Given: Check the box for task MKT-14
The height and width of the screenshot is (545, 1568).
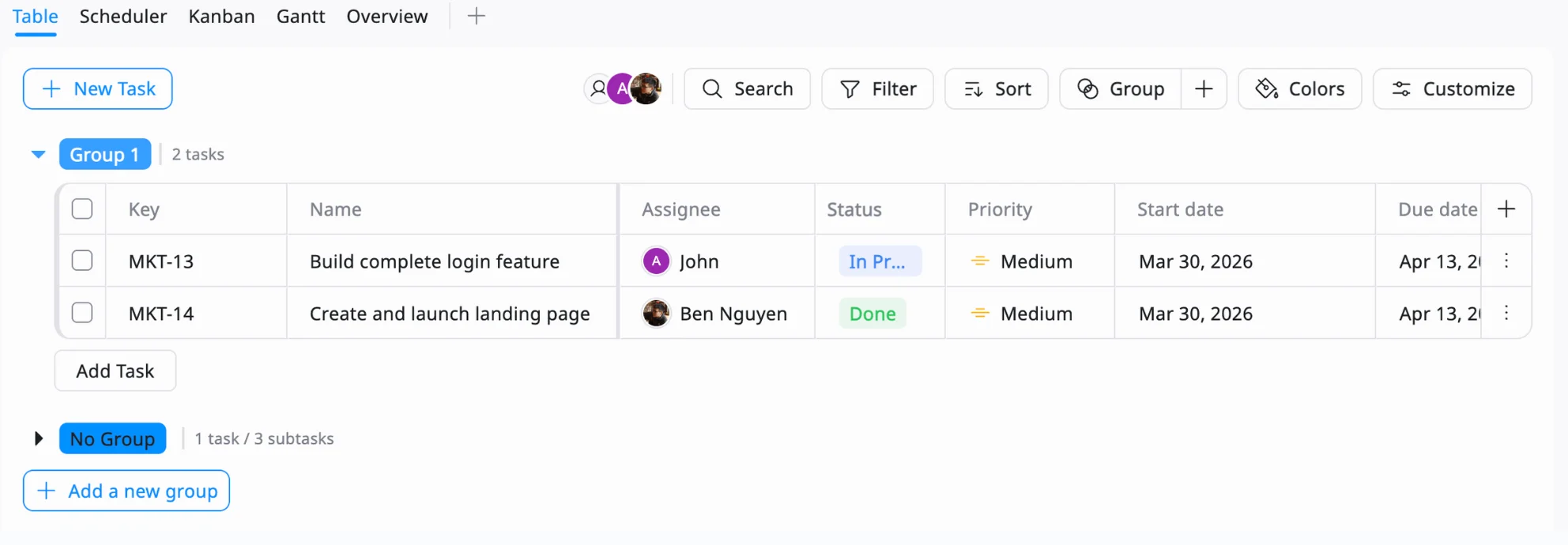Looking at the screenshot, I should (x=82, y=313).
